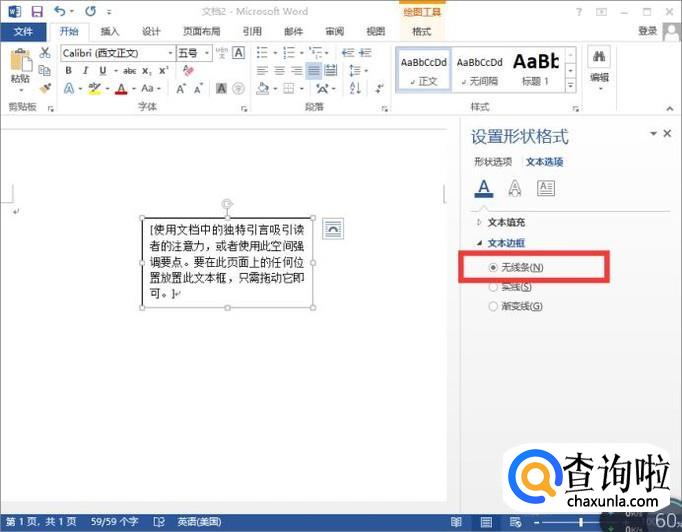Select the 实线(S) radio button

click(492, 287)
